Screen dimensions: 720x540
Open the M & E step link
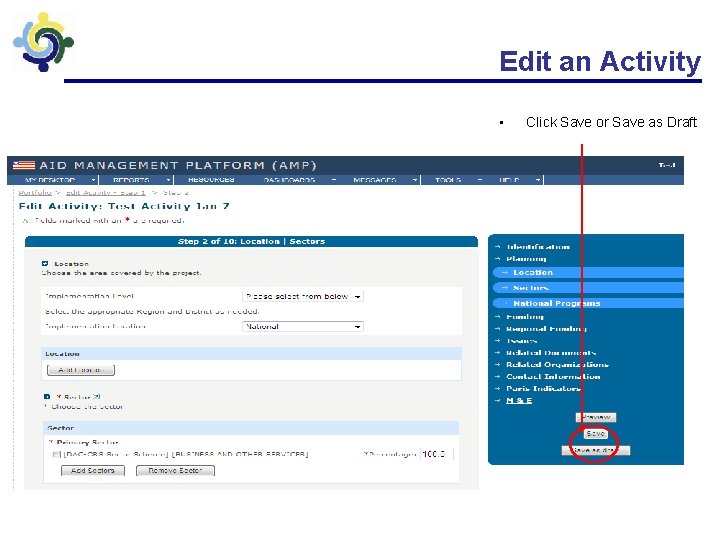point(519,401)
